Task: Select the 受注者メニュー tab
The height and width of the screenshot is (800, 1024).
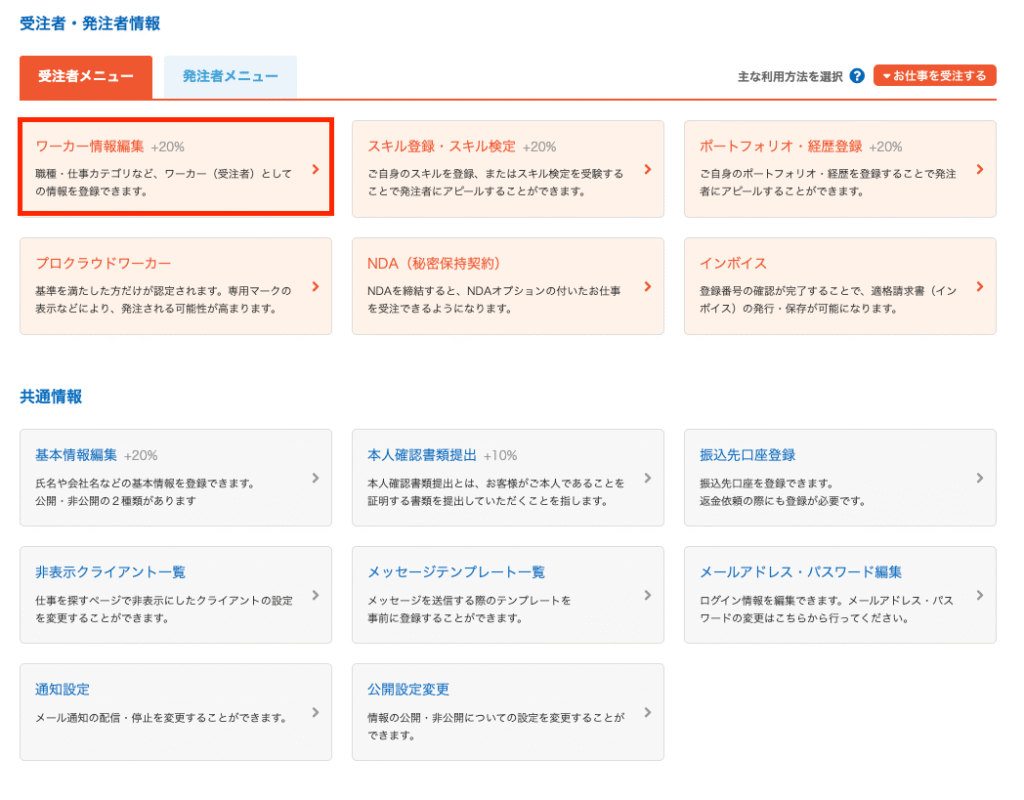Action: point(86,76)
